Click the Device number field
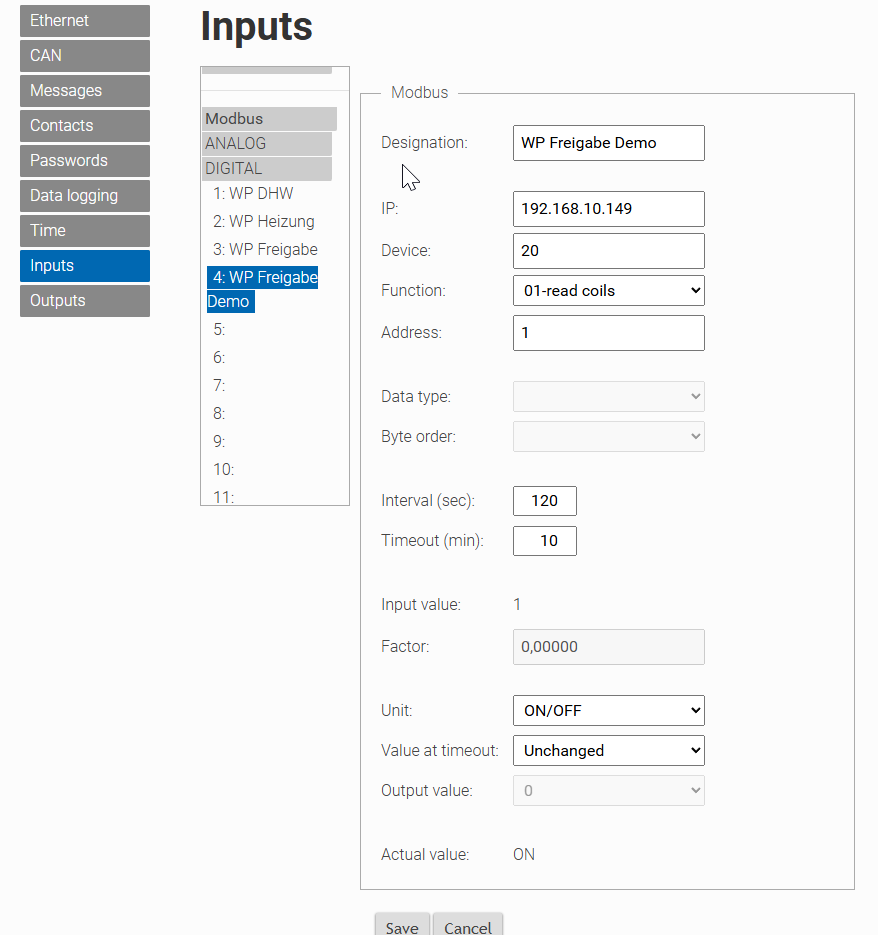878x935 pixels. tap(608, 250)
